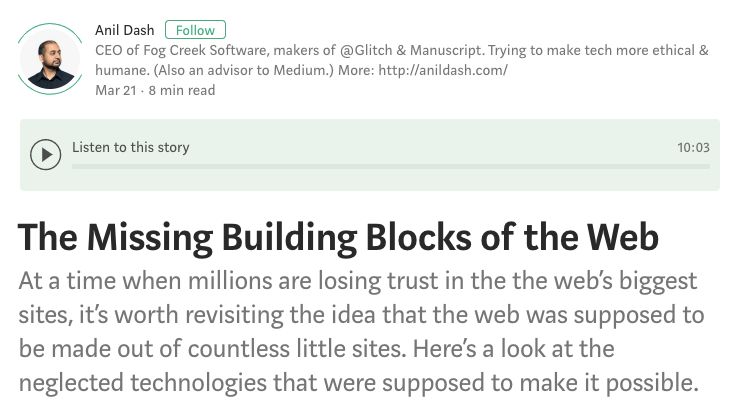731x407 pixels.
Task: Click the "8 min read" label
Action: click(184, 90)
